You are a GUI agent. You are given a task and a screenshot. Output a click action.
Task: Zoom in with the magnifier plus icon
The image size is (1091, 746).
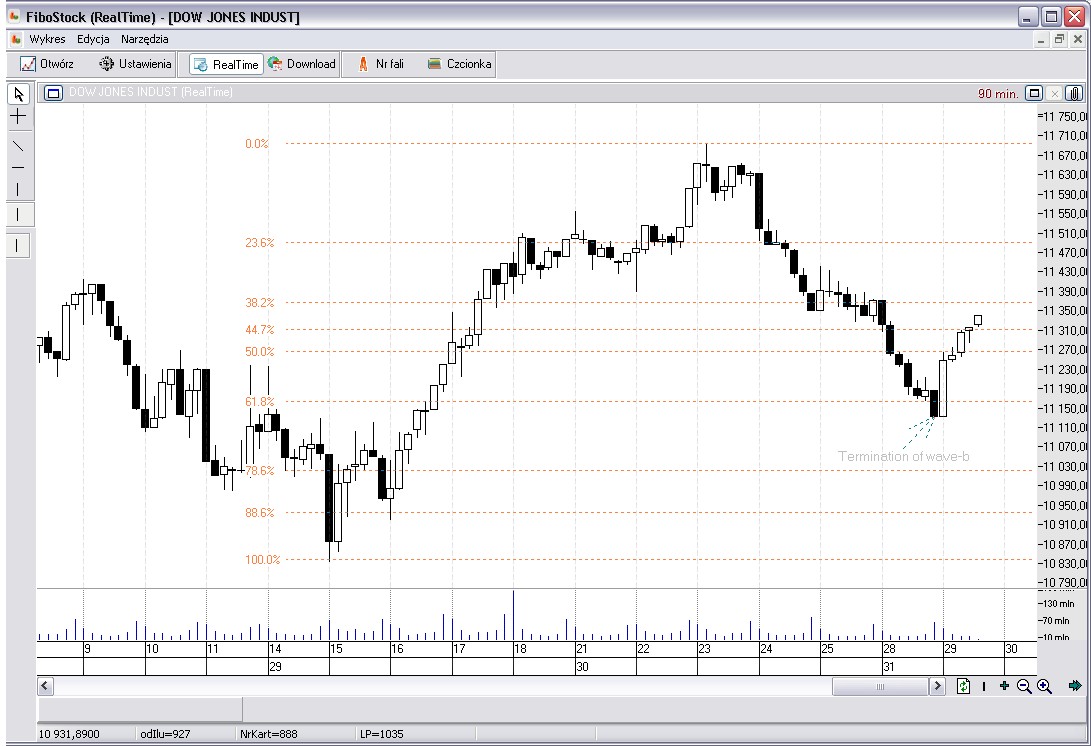tap(1044, 686)
